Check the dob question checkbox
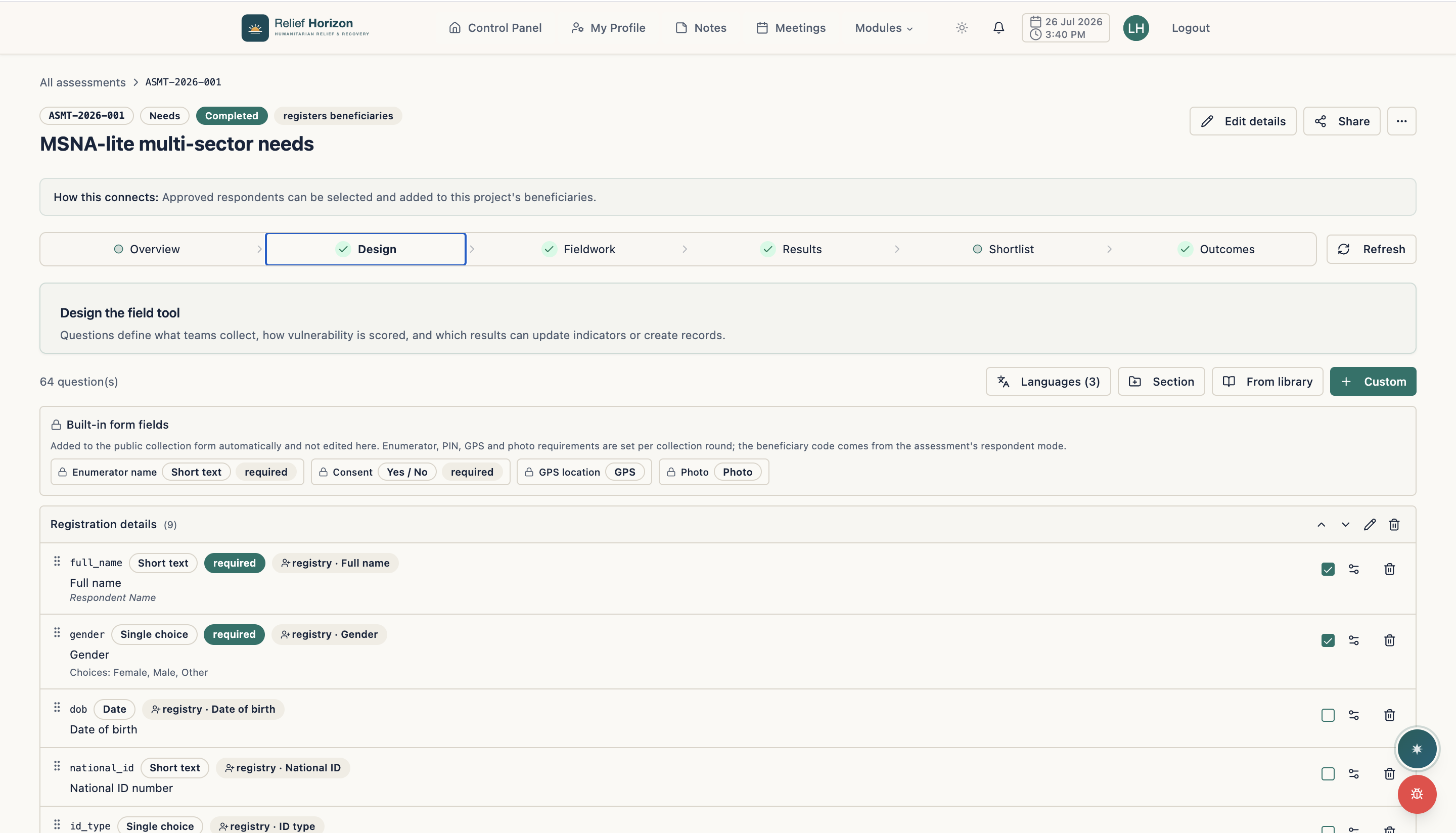The image size is (1456, 833). point(1328,715)
